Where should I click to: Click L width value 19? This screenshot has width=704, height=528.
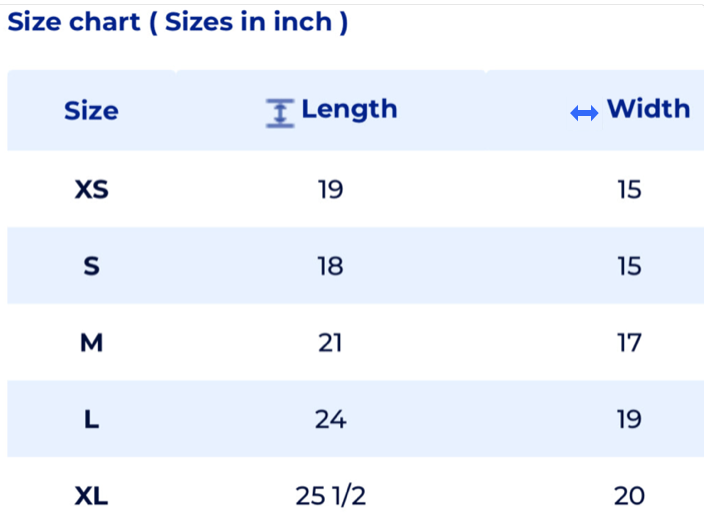pos(629,420)
